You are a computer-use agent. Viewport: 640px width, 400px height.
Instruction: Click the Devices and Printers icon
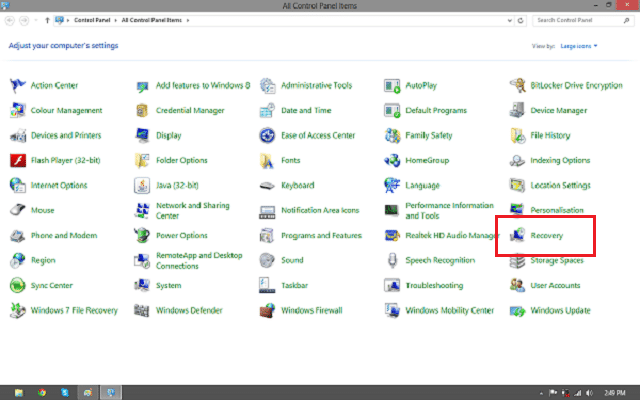click(18, 136)
